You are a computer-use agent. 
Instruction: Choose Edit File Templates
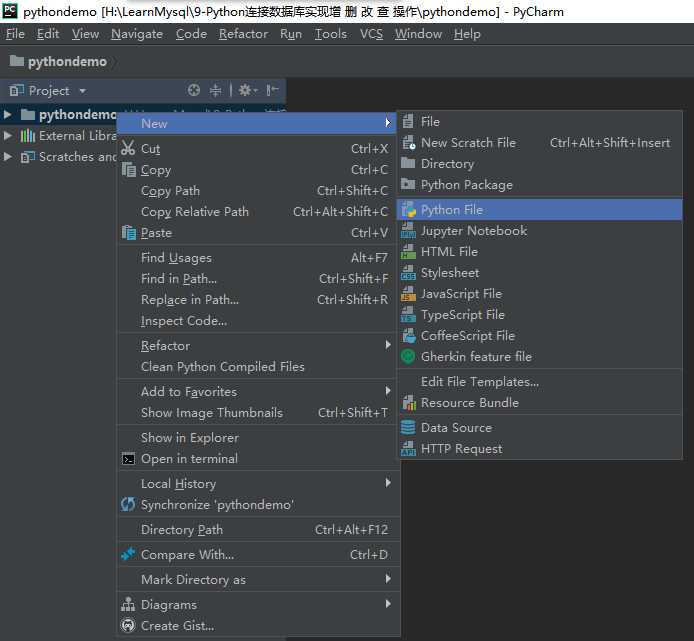tap(540, 382)
